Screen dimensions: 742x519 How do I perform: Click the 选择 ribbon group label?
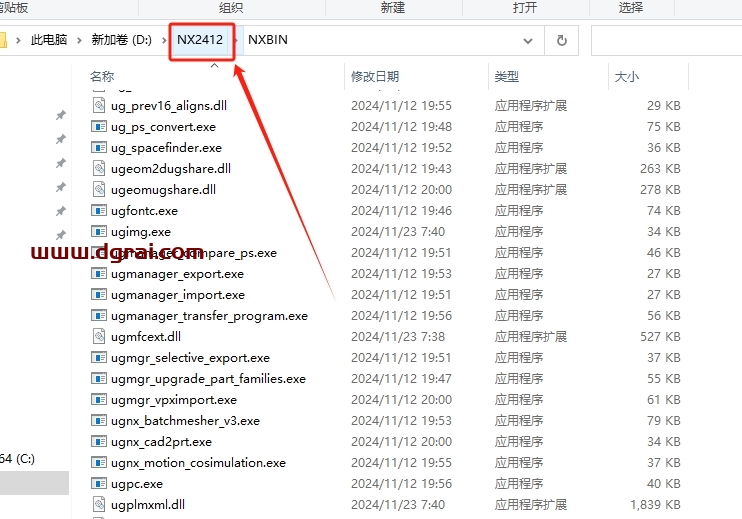(631, 8)
